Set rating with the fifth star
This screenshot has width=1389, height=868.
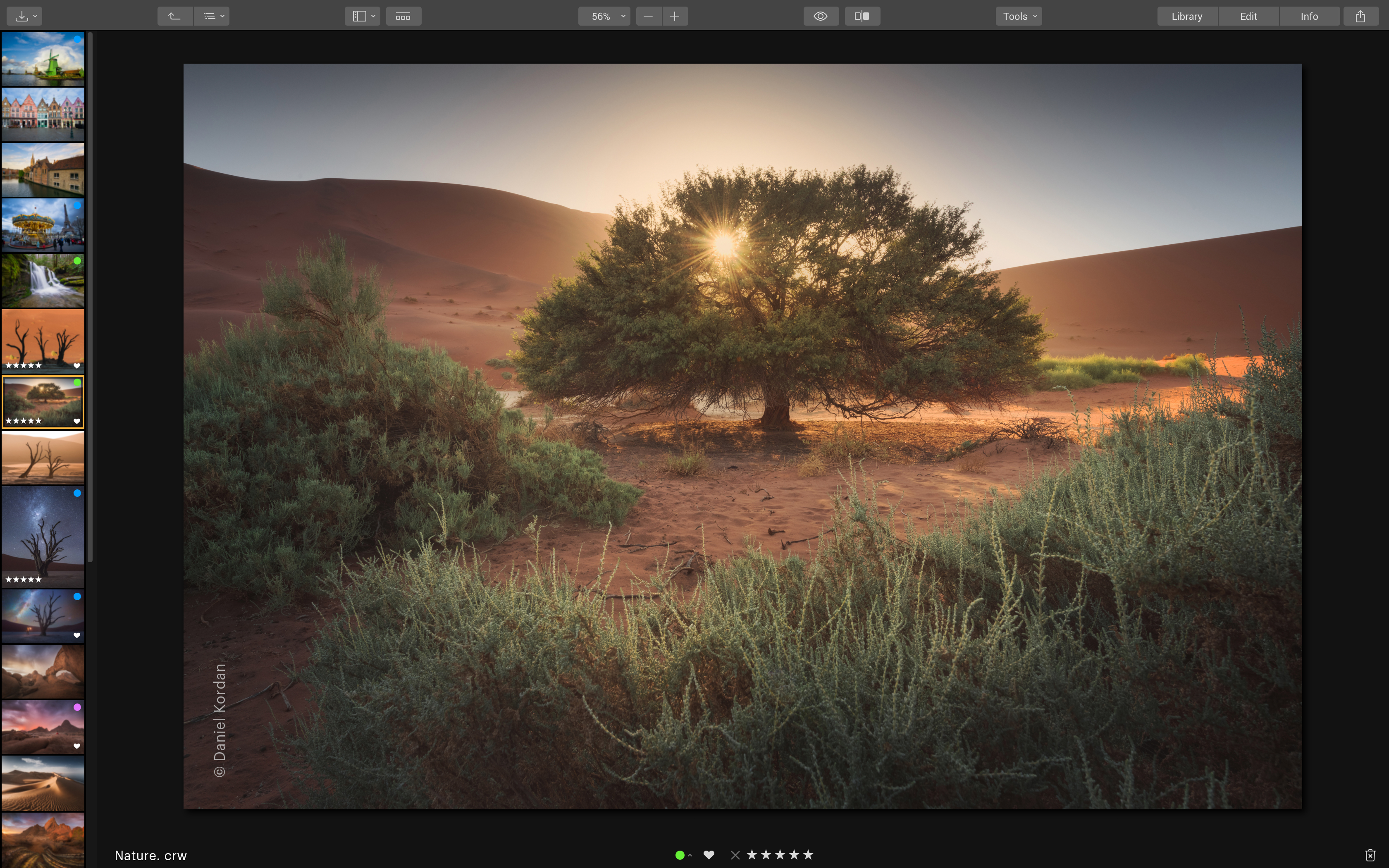tap(808, 855)
